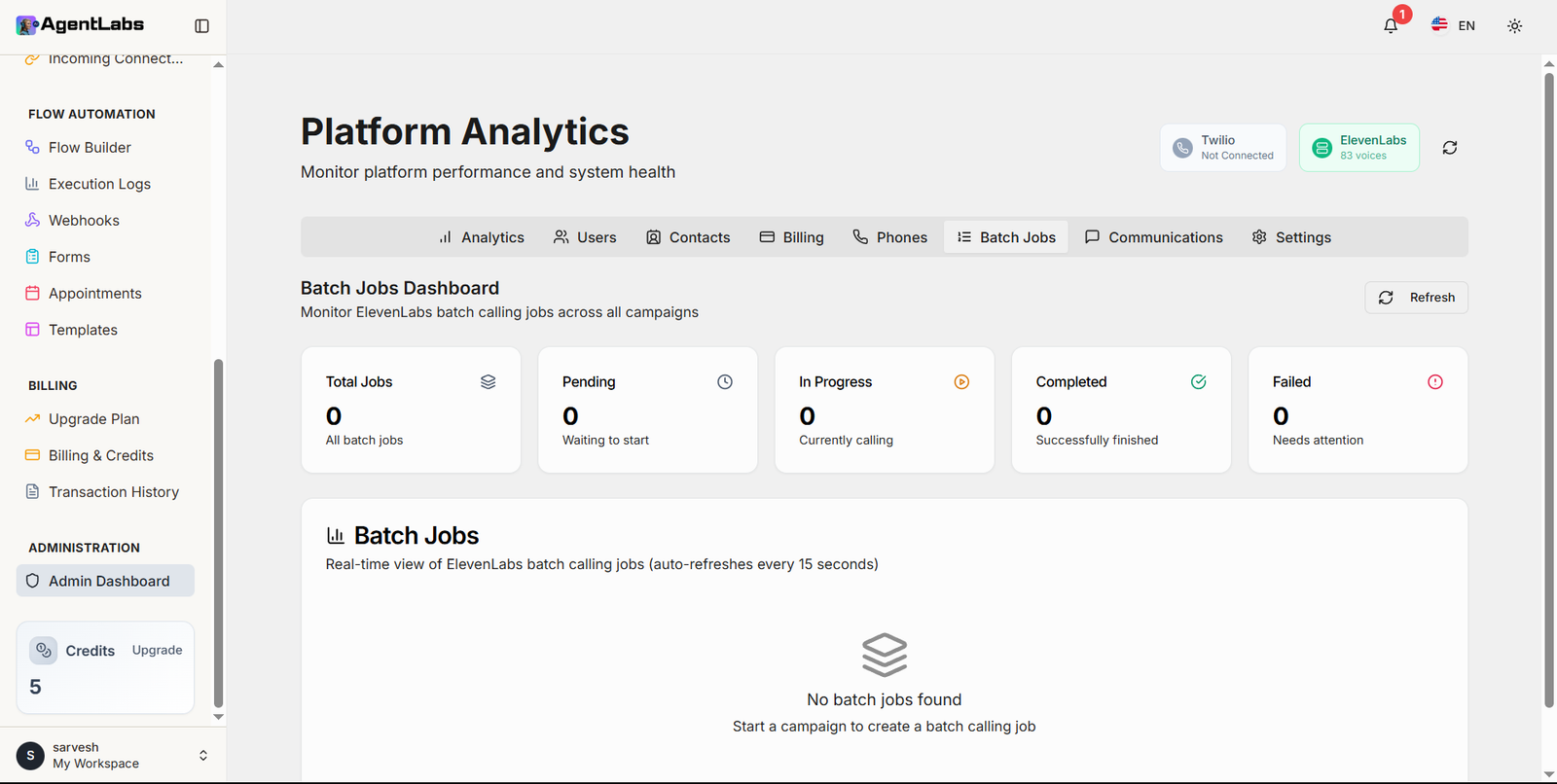Select Admin Dashboard in sidebar
The width and height of the screenshot is (1557, 784).
105,581
